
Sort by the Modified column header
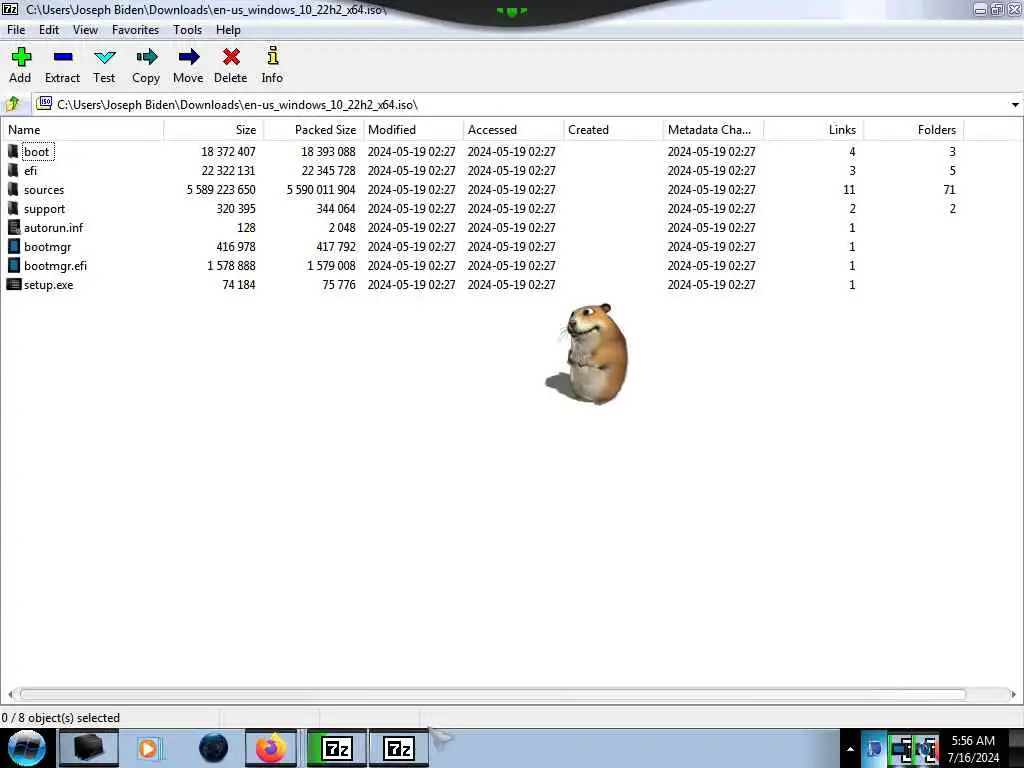pyautogui.click(x=413, y=129)
